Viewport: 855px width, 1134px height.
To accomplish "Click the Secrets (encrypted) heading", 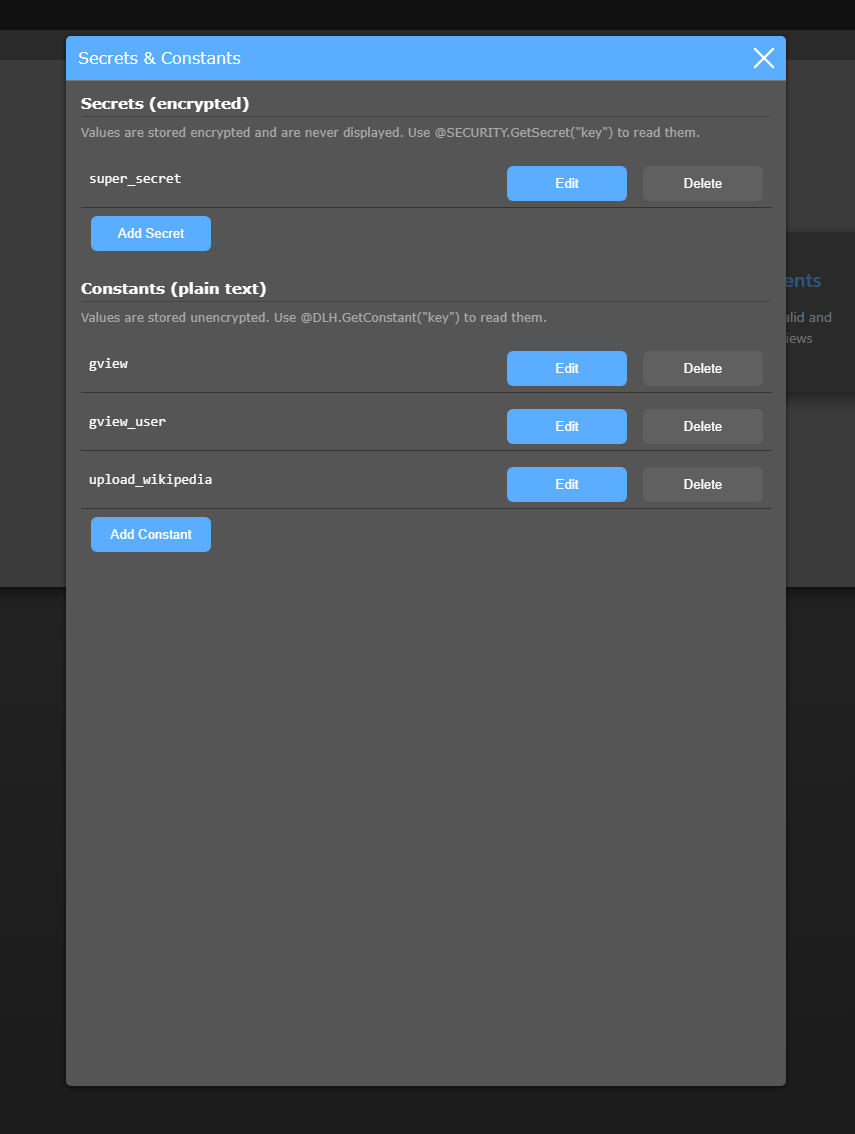I will point(165,103).
